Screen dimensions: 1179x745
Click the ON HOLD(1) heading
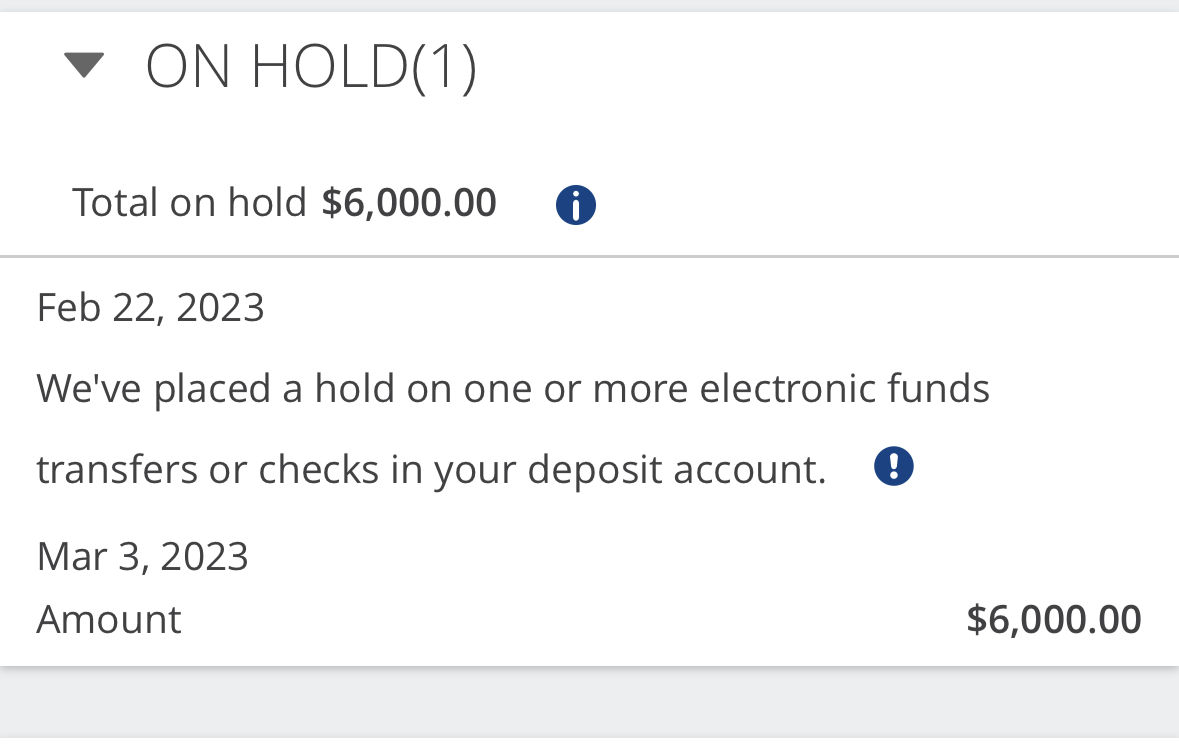311,68
